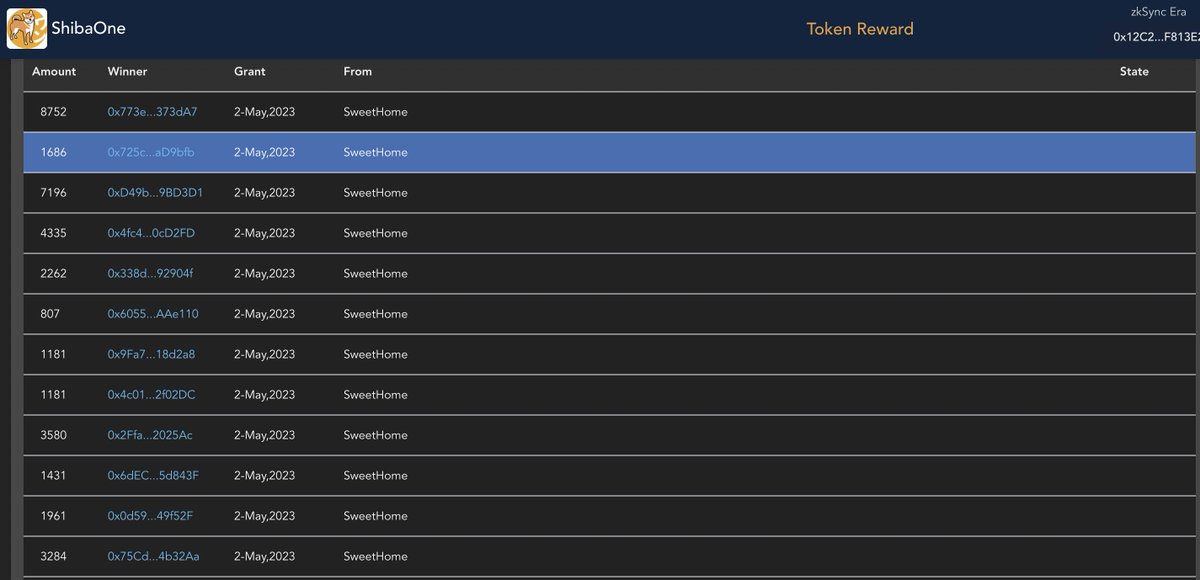Select the amount 4335 cell

pyautogui.click(x=53, y=233)
